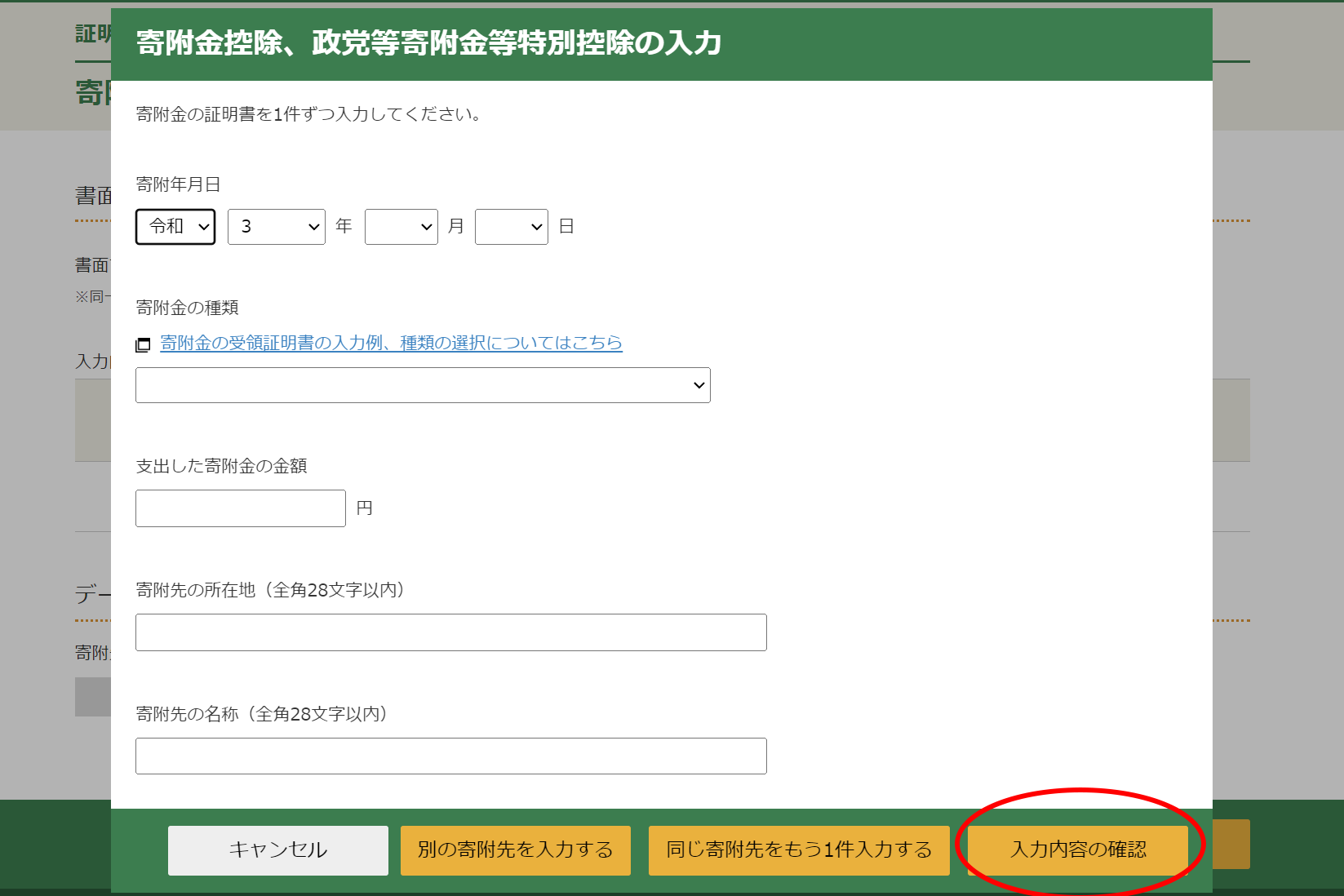Click the キャンセル button

click(278, 850)
